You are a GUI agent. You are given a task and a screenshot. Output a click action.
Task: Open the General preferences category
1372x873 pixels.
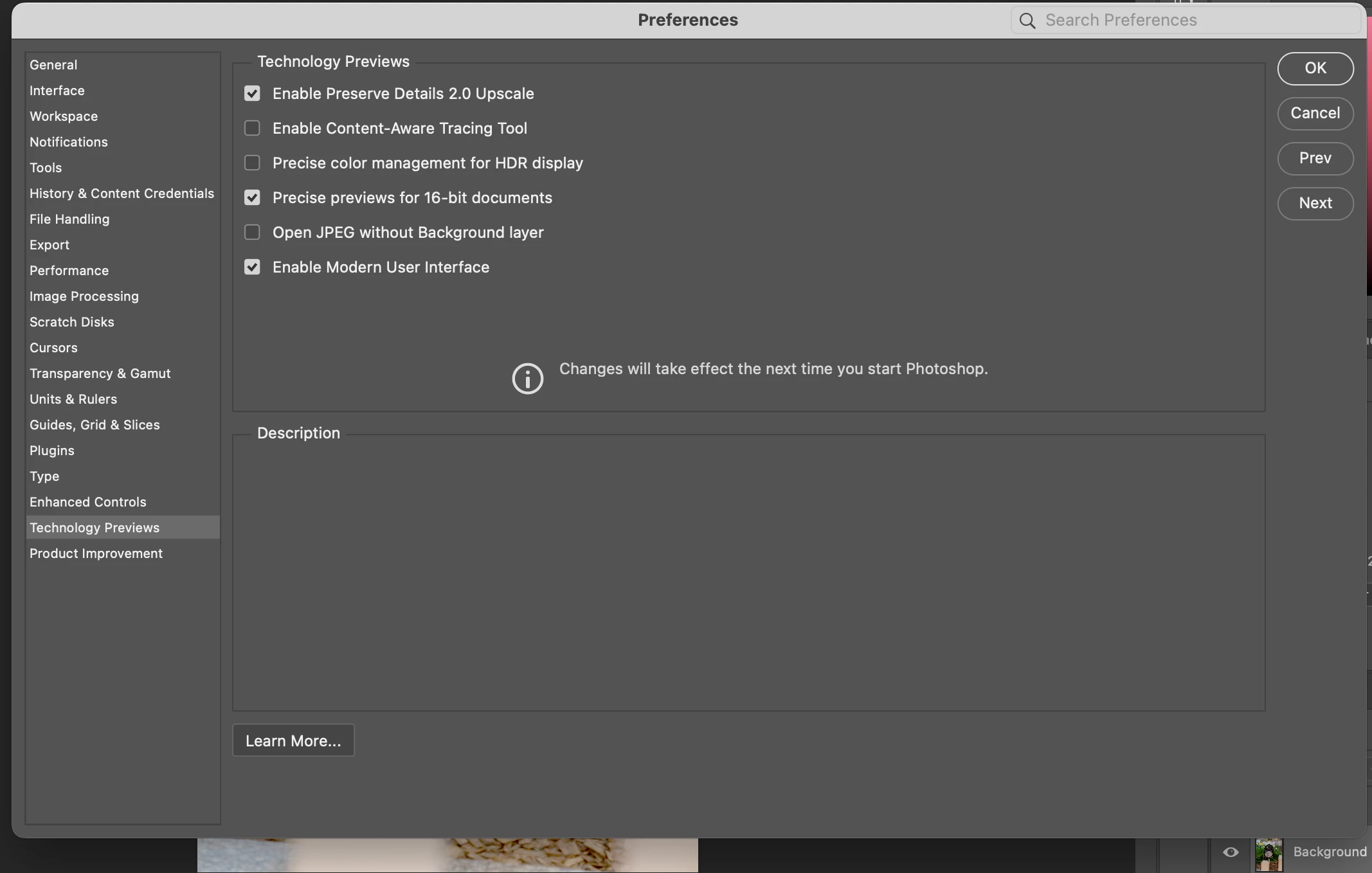coord(123,65)
